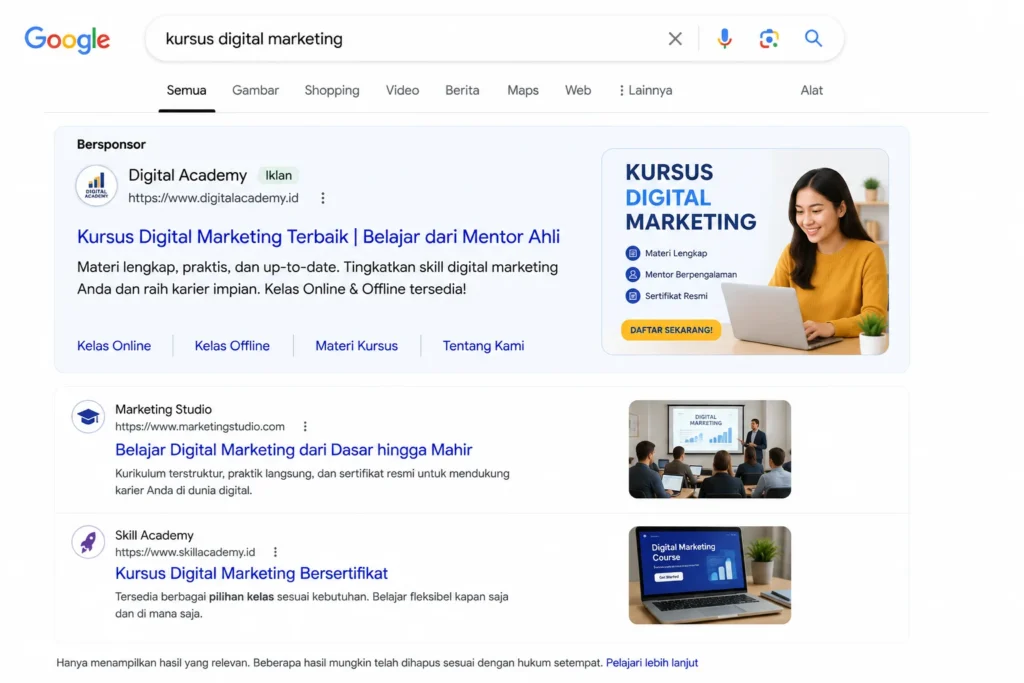Expand the Lainnya more options menu

pyautogui.click(x=645, y=91)
